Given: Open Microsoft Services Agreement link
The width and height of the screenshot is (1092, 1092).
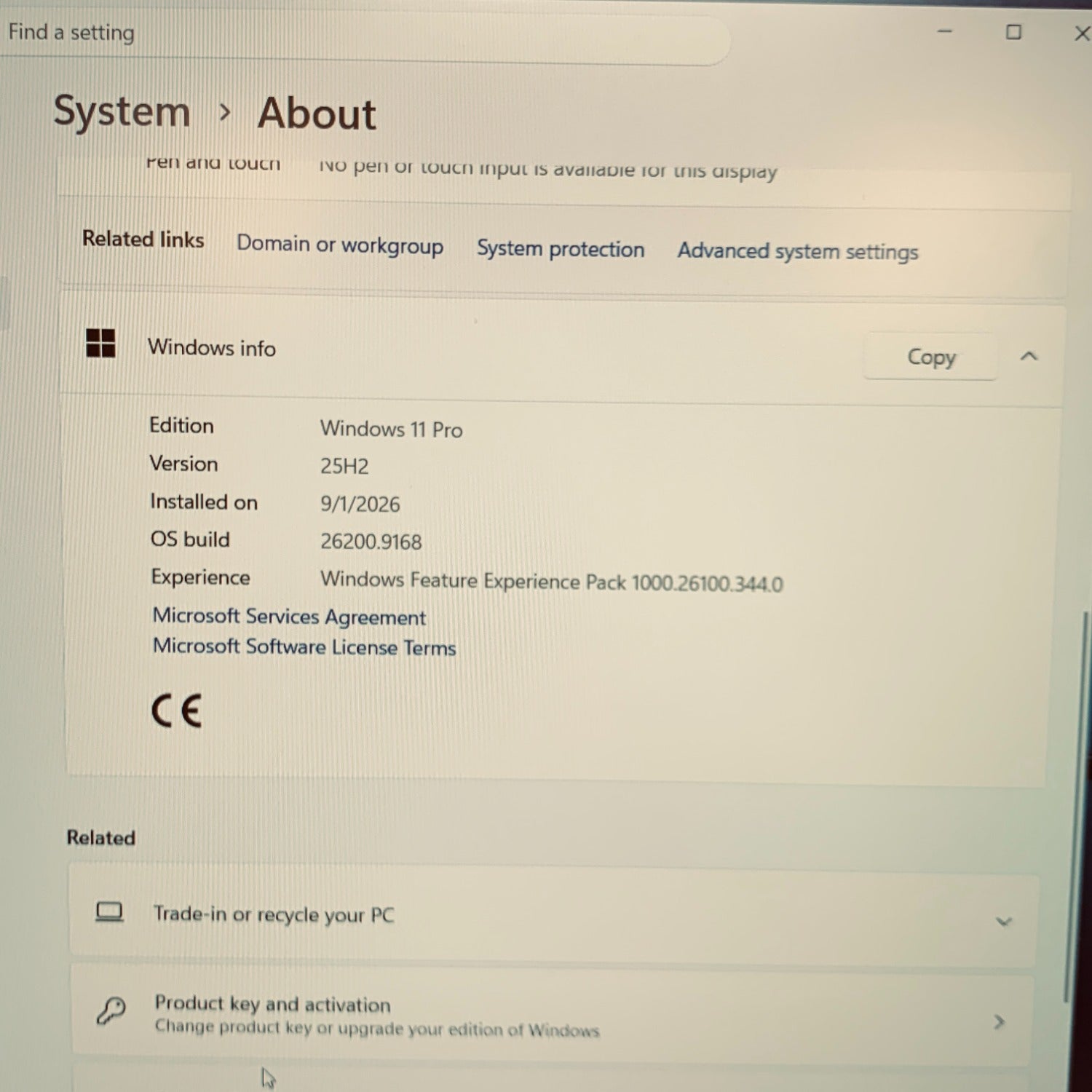Looking at the screenshot, I should (x=289, y=617).
